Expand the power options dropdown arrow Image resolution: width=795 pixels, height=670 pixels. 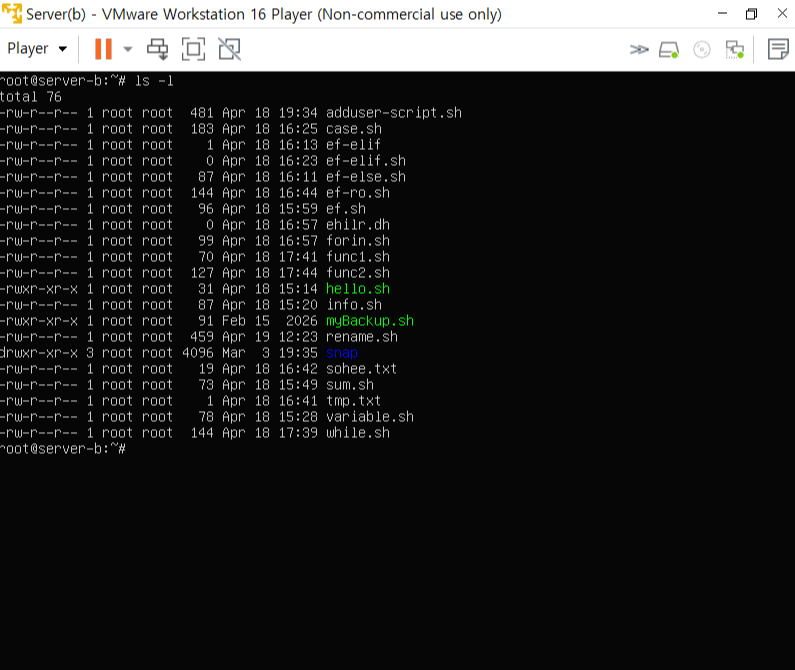(128, 49)
